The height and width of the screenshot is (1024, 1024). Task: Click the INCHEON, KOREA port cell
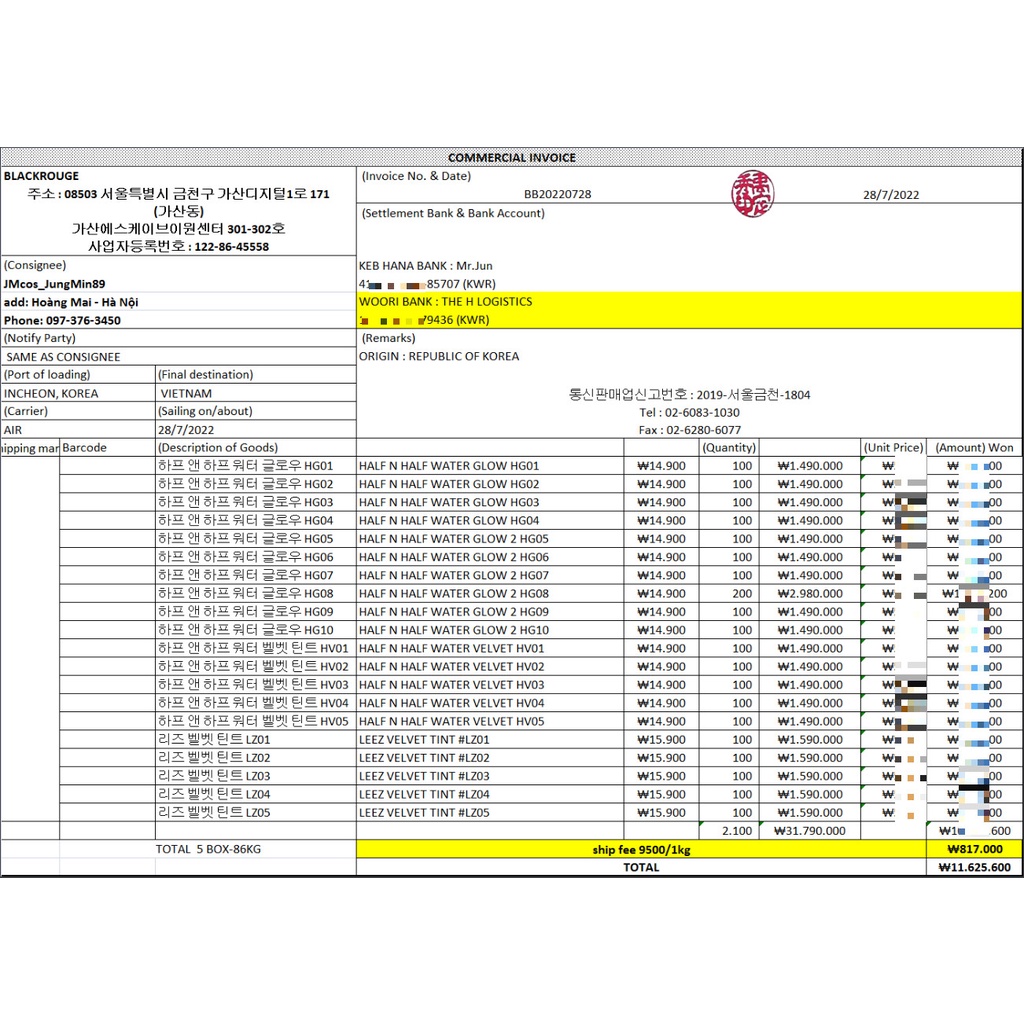tap(51, 394)
